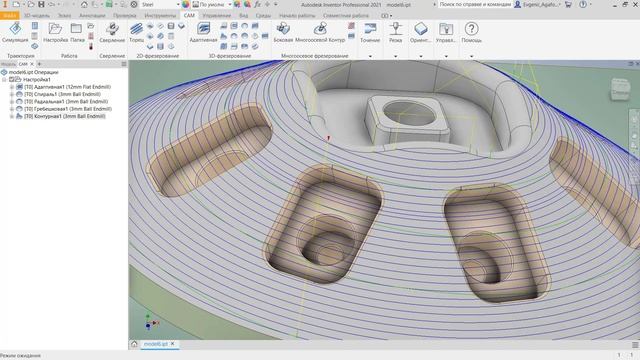Select Спираль1 (3mm Ball Endmill) operation
This screenshot has width=640, height=360.
tap(62, 94)
